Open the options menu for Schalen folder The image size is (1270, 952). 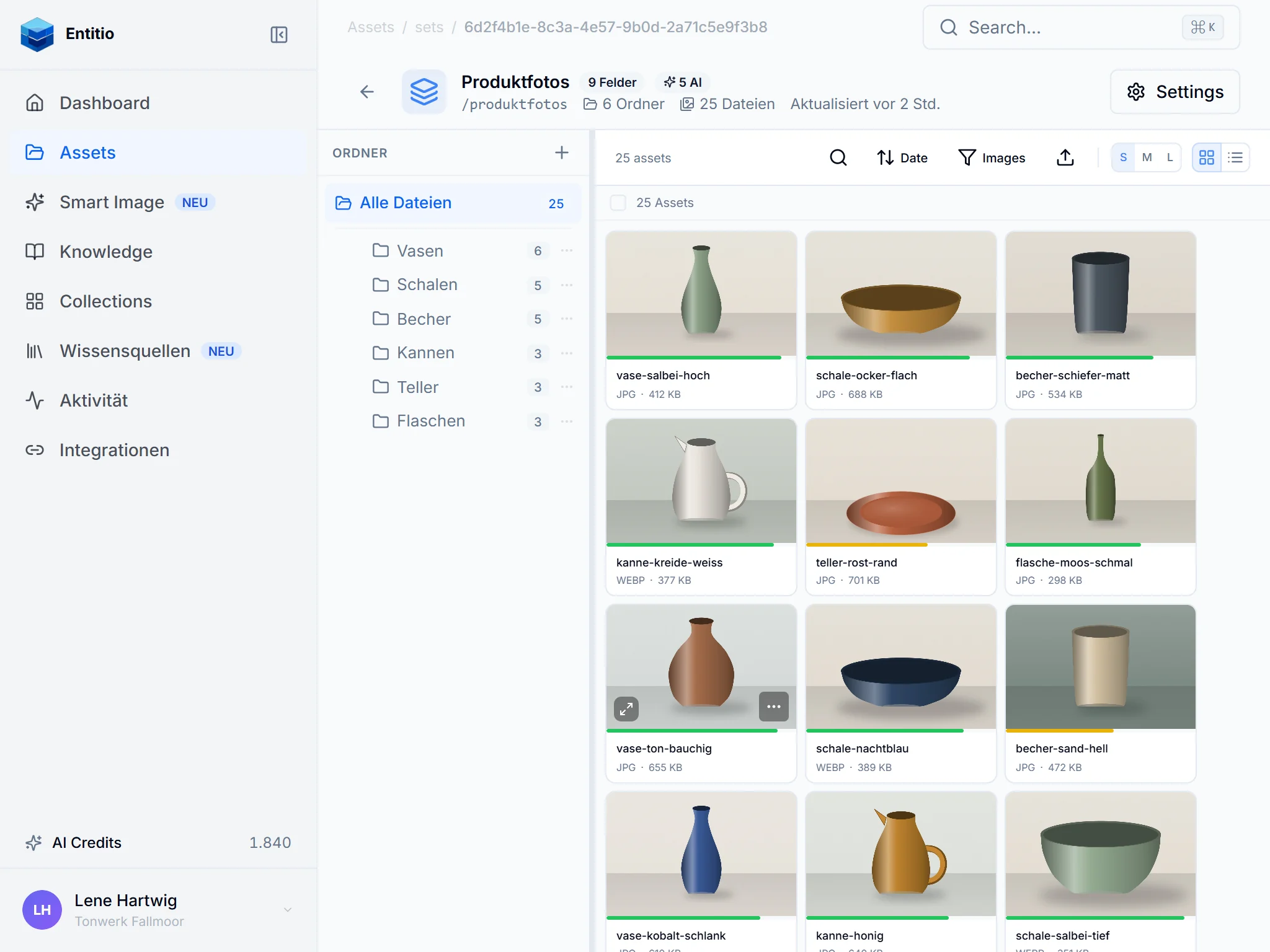[x=567, y=285]
